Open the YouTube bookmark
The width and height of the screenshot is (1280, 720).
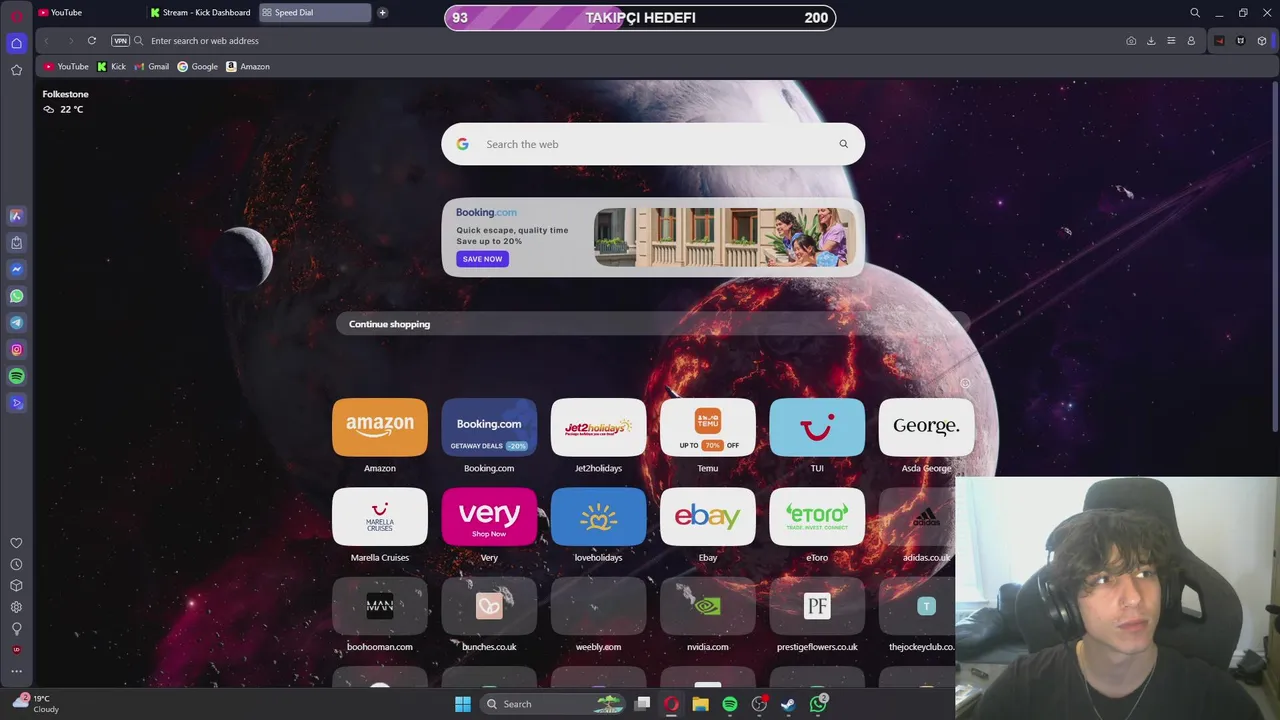pyautogui.click(x=66, y=67)
